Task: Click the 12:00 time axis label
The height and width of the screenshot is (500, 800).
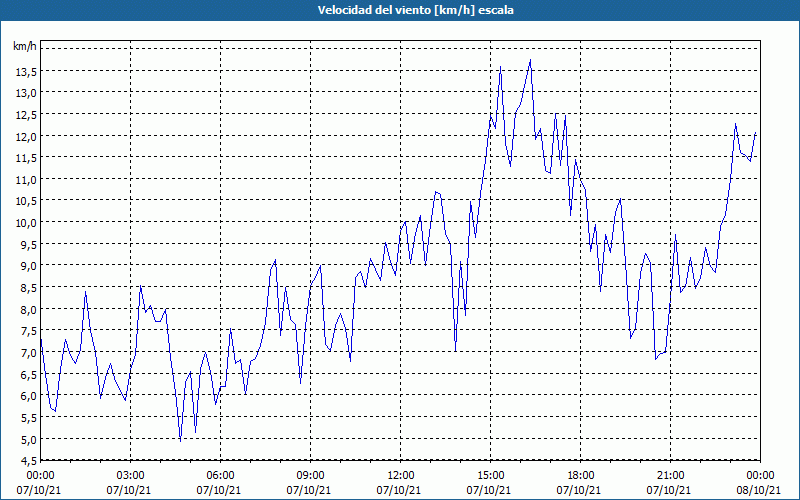Action: (x=401, y=476)
